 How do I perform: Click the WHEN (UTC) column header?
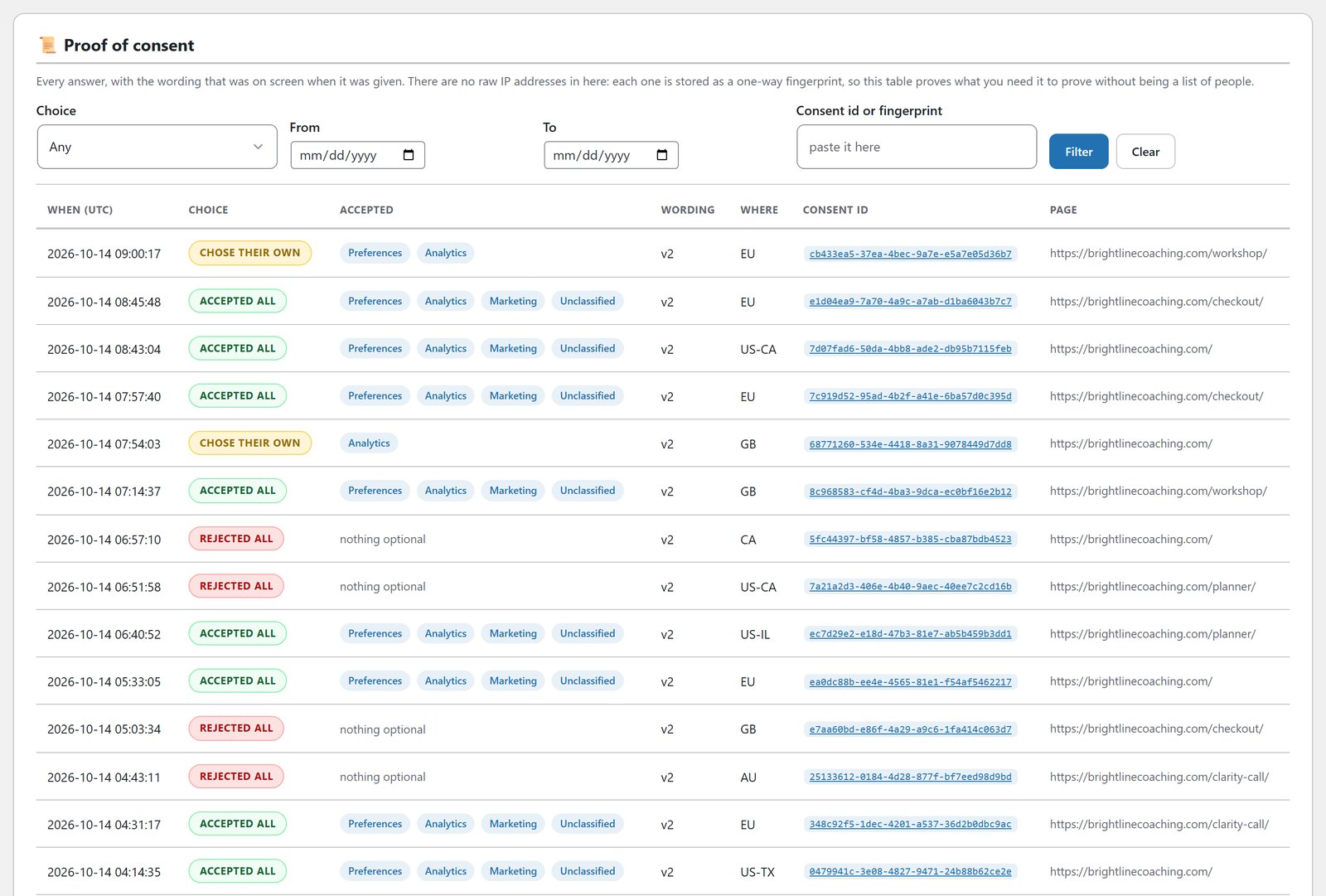[80, 210]
